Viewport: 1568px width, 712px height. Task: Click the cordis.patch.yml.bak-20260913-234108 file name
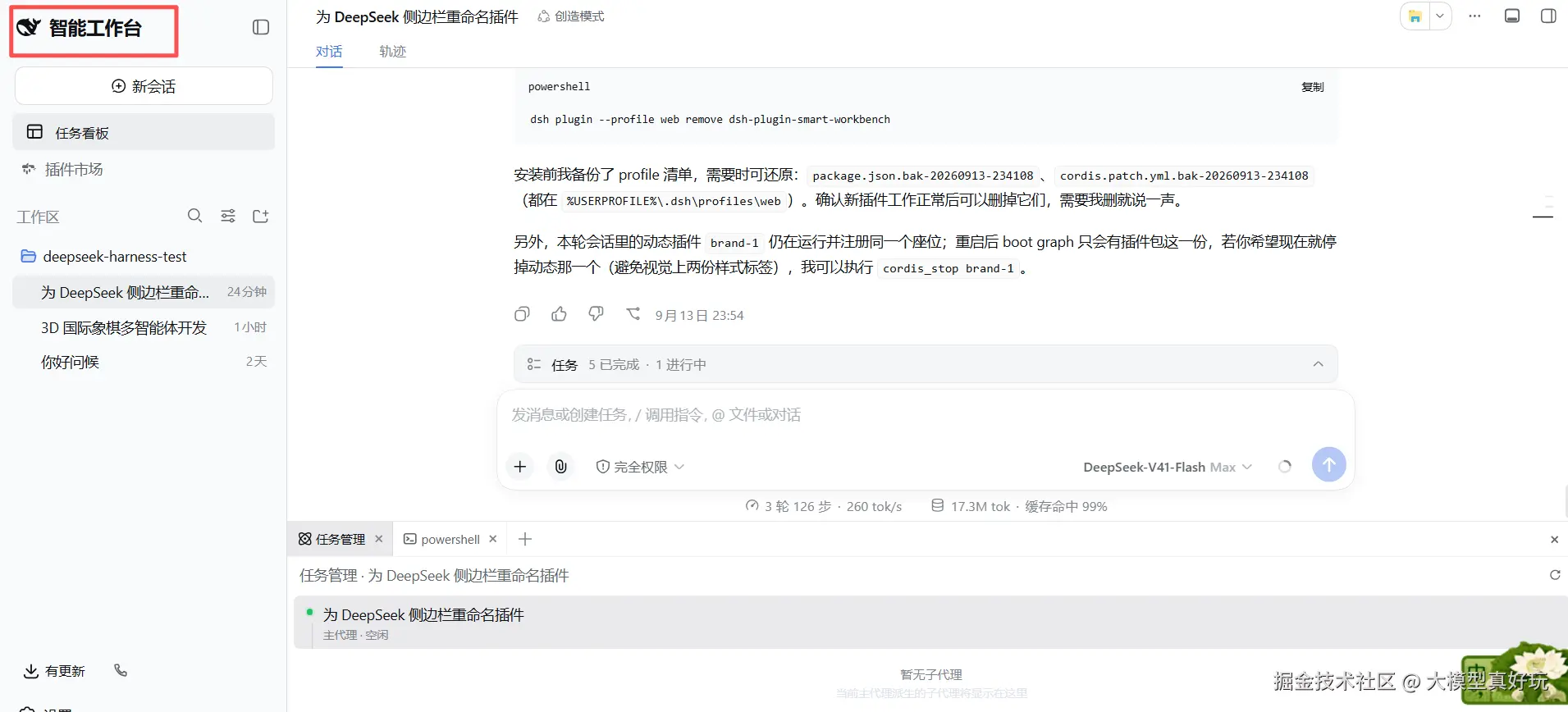(1184, 176)
